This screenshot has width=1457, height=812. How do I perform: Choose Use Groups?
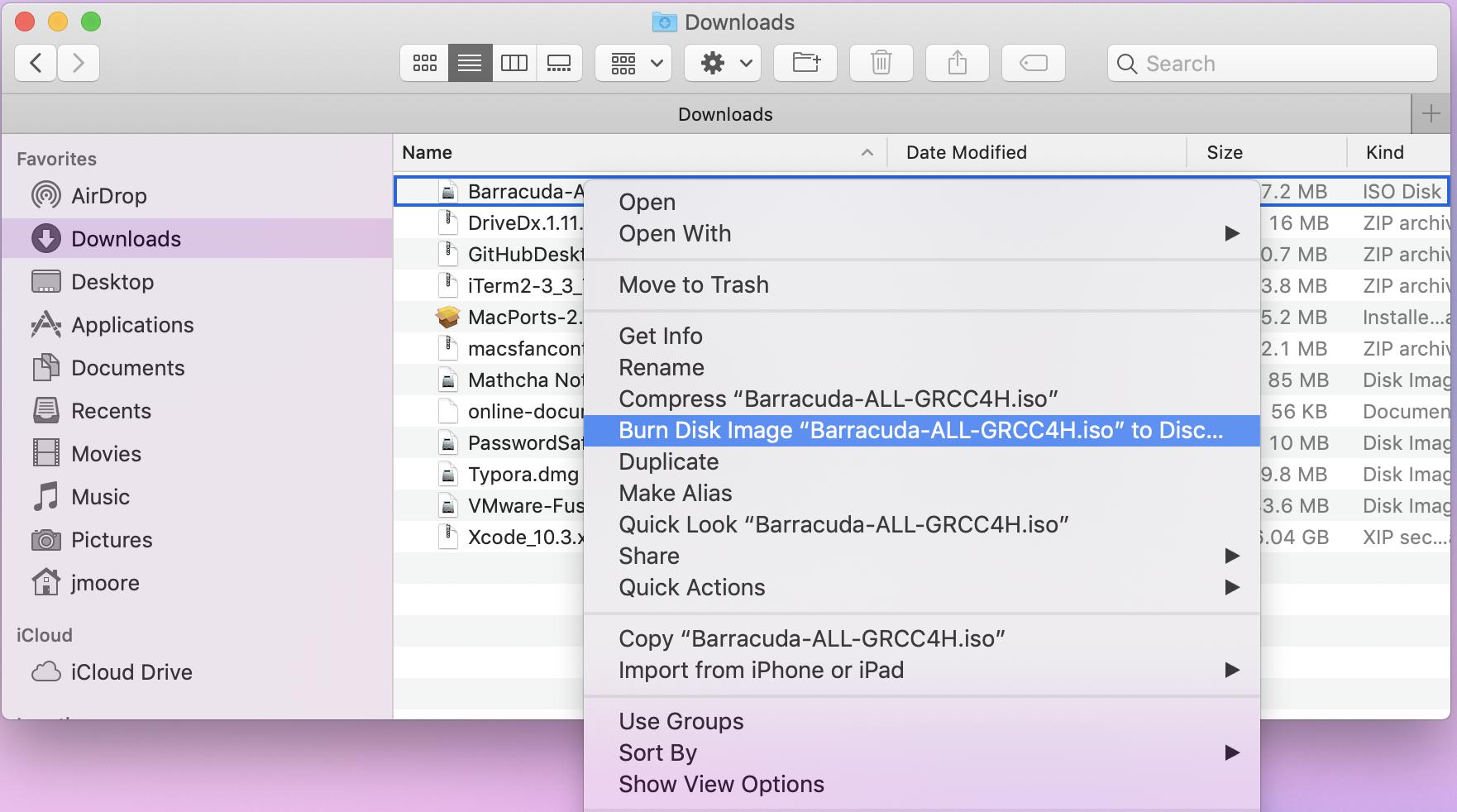click(x=921, y=722)
